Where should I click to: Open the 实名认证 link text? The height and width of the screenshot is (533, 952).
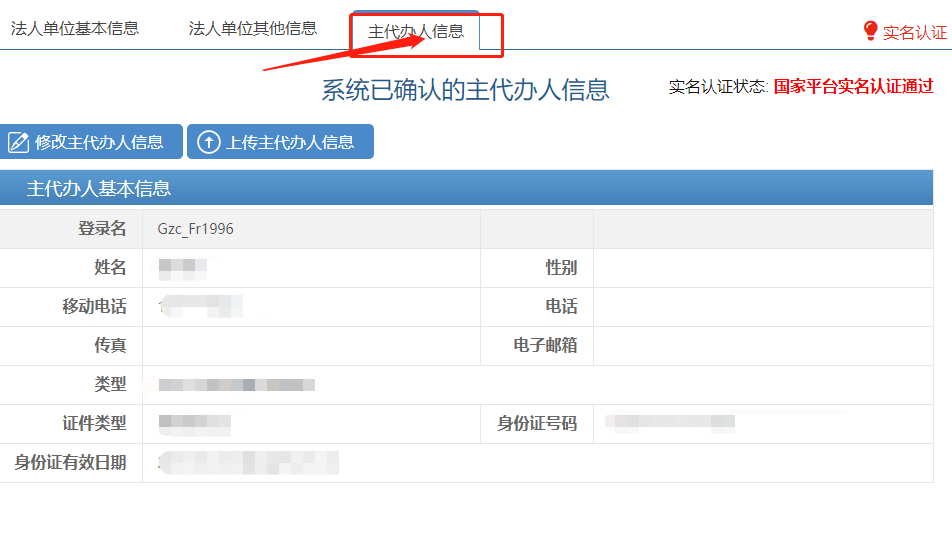click(x=914, y=32)
